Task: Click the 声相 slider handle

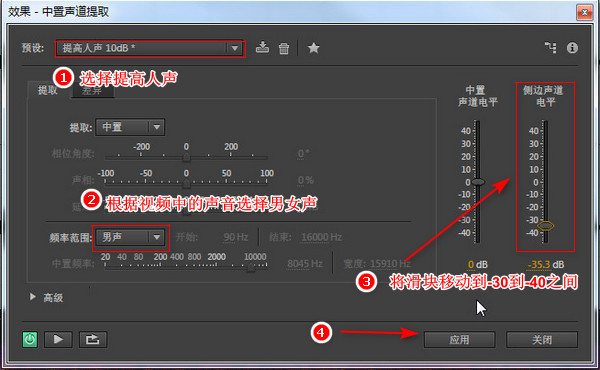Action: [x=186, y=184]
